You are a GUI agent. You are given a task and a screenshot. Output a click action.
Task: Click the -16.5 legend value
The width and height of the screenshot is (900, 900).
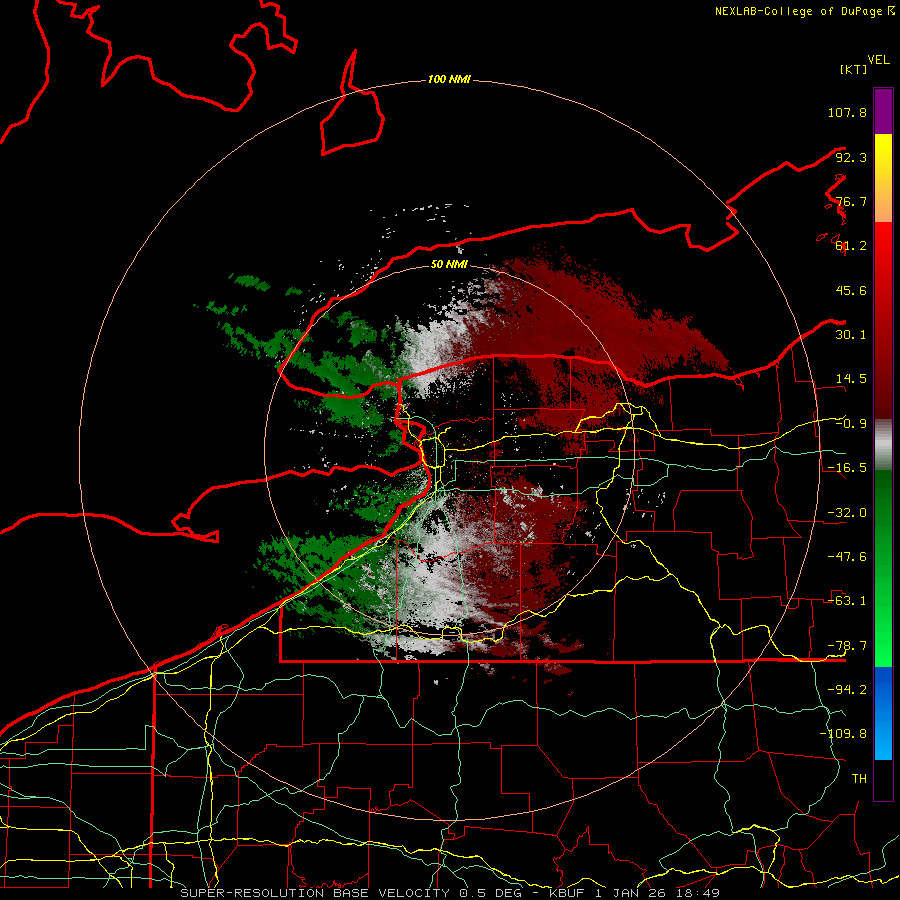tap(847, 468)
